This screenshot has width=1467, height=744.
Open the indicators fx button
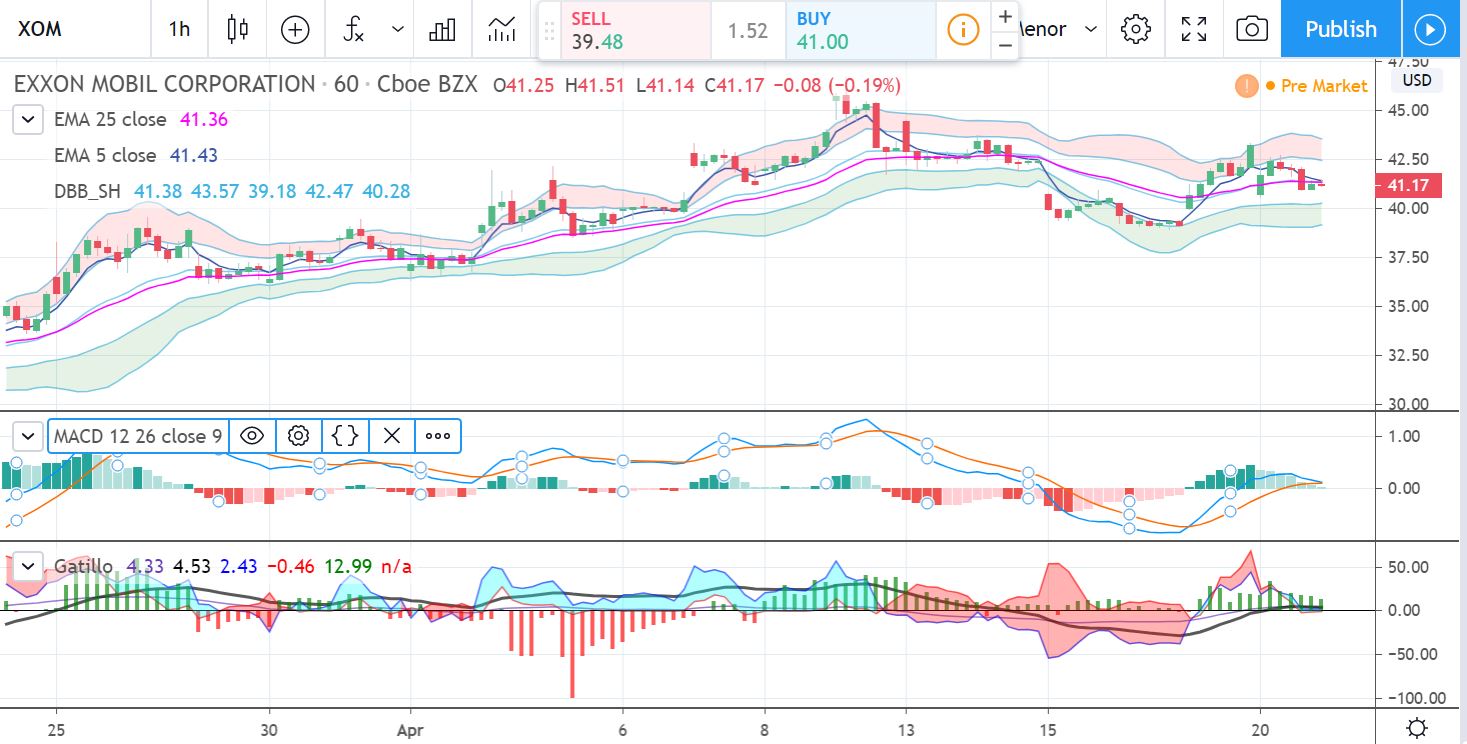354,29
